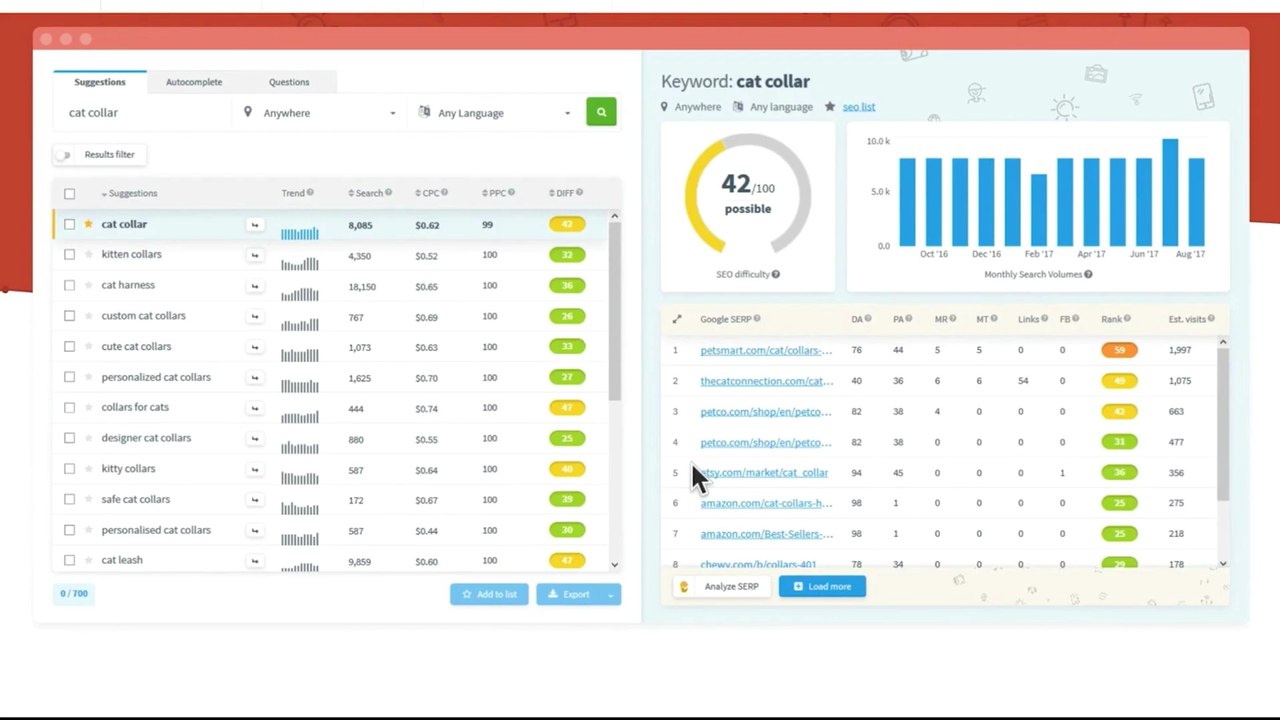Image resolution: width=1280 pixels, height=720 pixels.
Task: Star the cat leash keyword
Action: click(x=88, y=560)
